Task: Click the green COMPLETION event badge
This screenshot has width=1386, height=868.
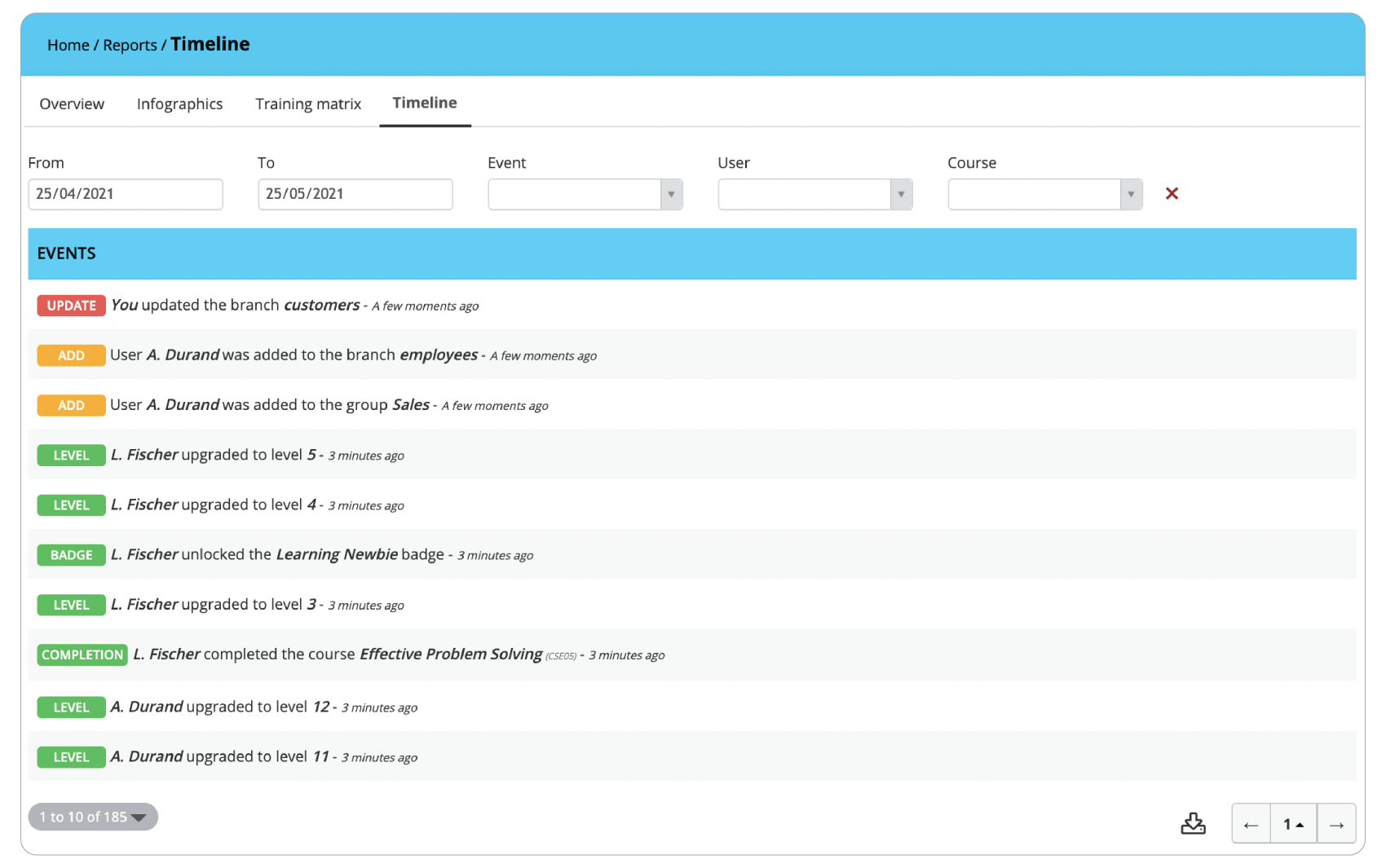Action: (82, 654)
